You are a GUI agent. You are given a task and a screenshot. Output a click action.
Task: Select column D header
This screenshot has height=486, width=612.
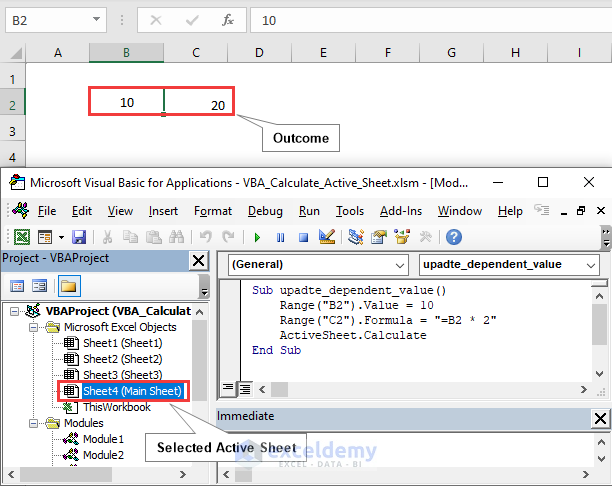coord(259,53)
